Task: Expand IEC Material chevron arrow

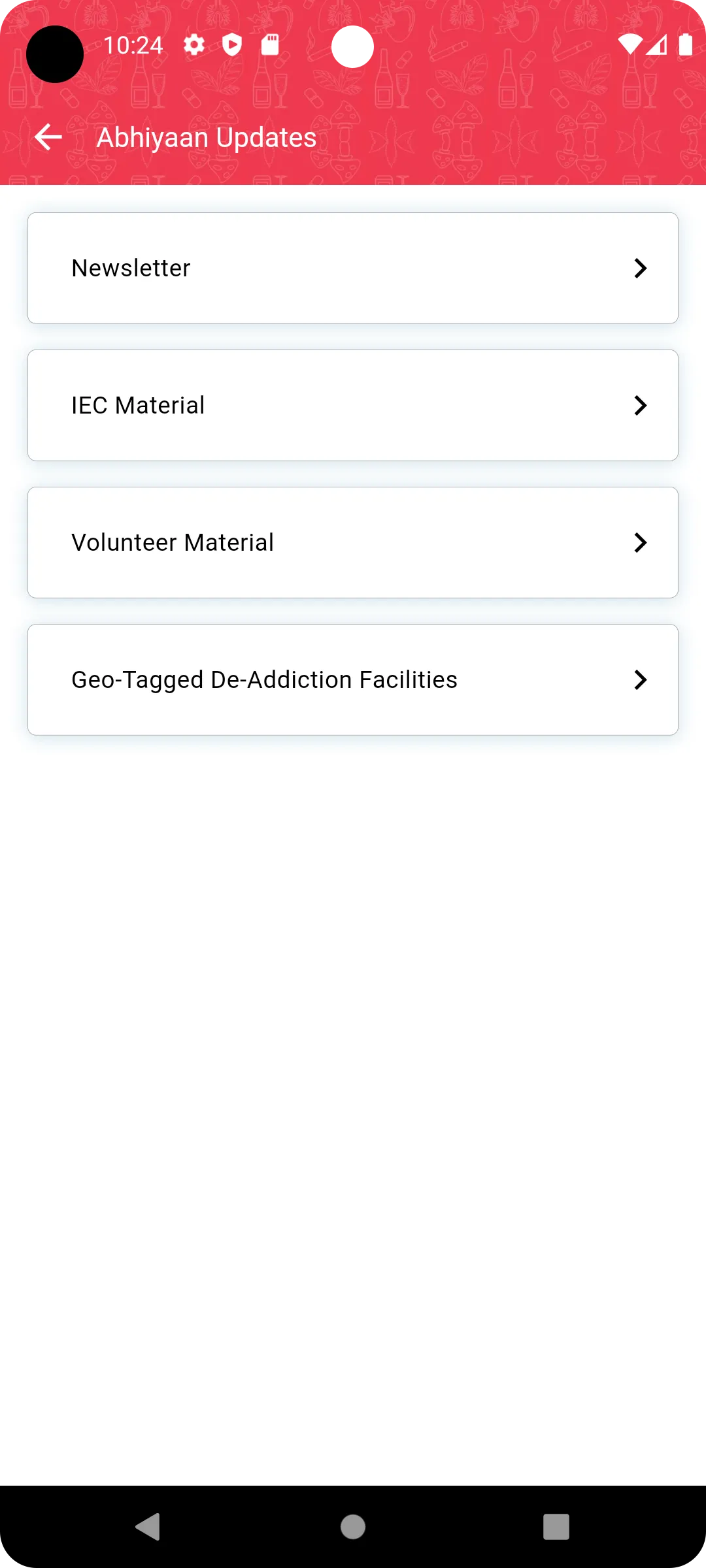Action: 641,405
